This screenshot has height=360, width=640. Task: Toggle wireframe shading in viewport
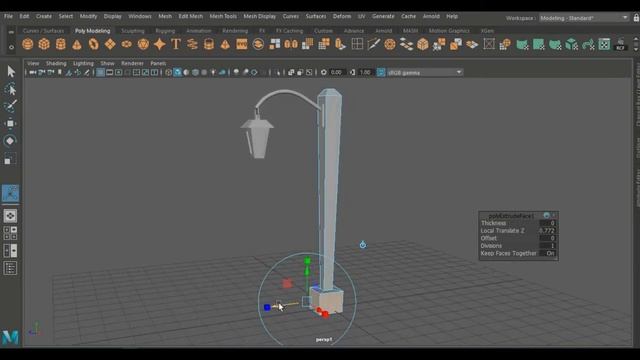[169, 72]
